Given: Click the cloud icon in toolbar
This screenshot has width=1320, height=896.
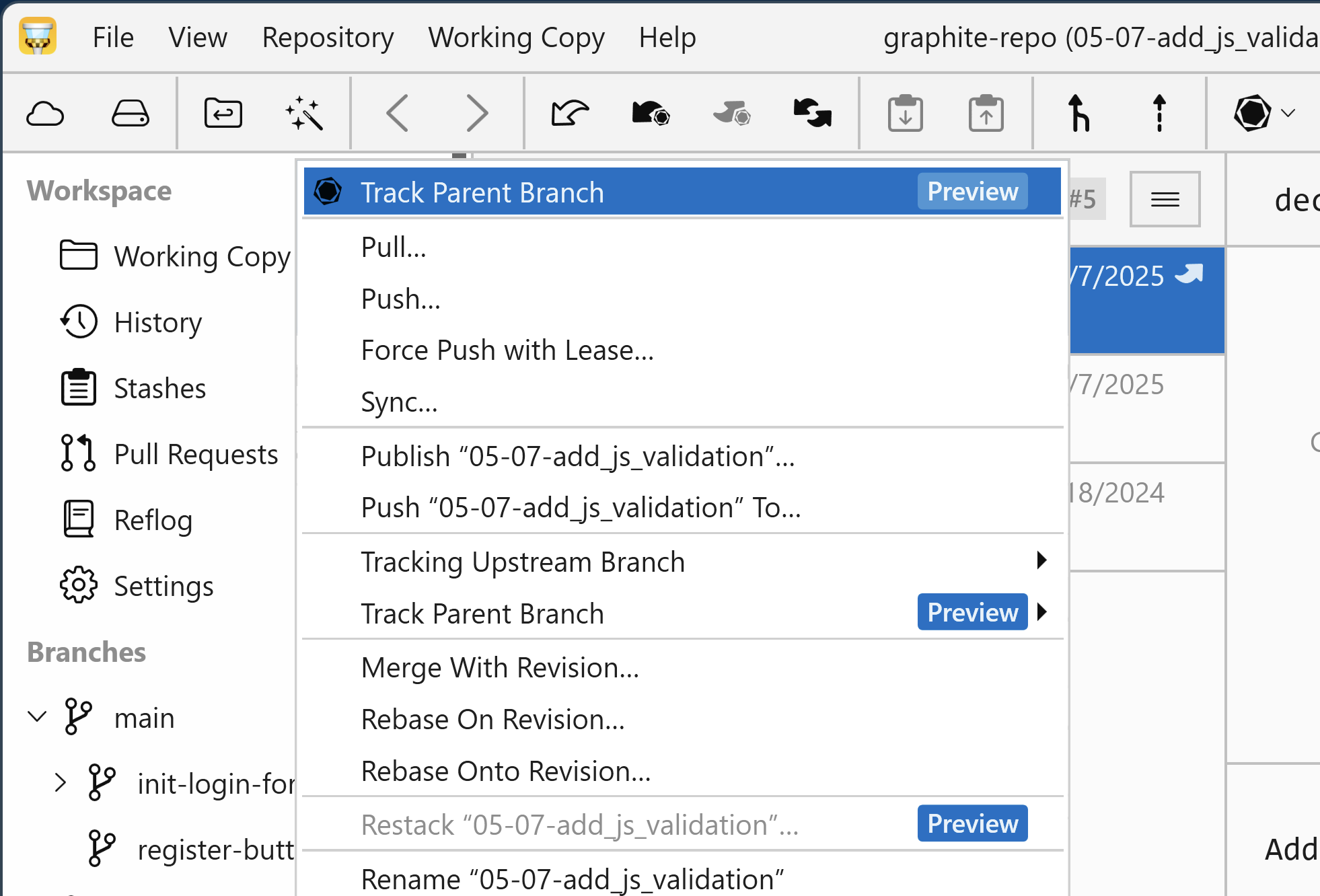Looking at the screenshot, I should 45,114.
